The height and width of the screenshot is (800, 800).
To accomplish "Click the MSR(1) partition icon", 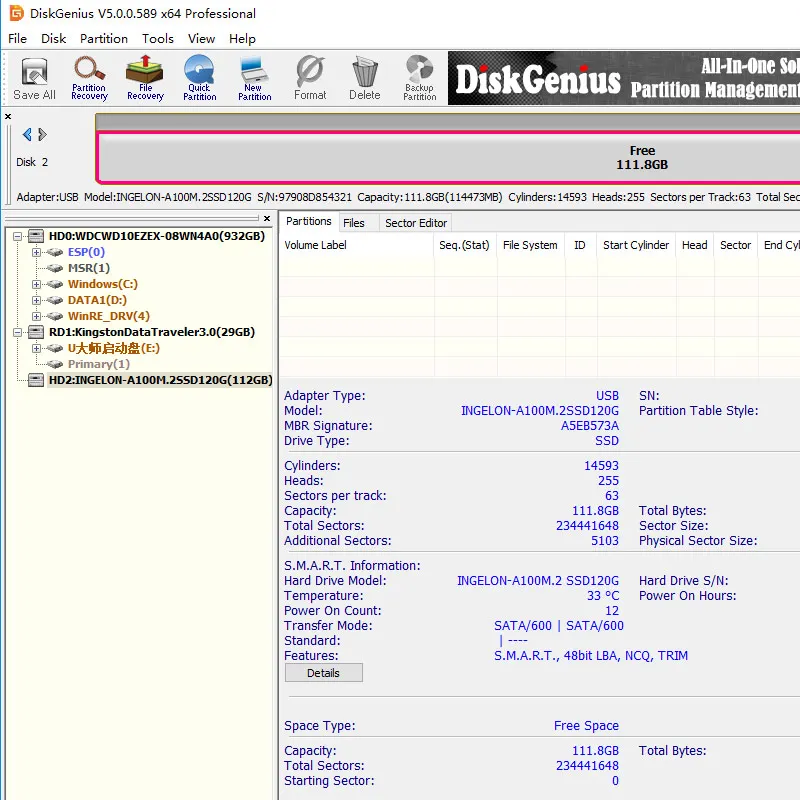I will point(55,268).
